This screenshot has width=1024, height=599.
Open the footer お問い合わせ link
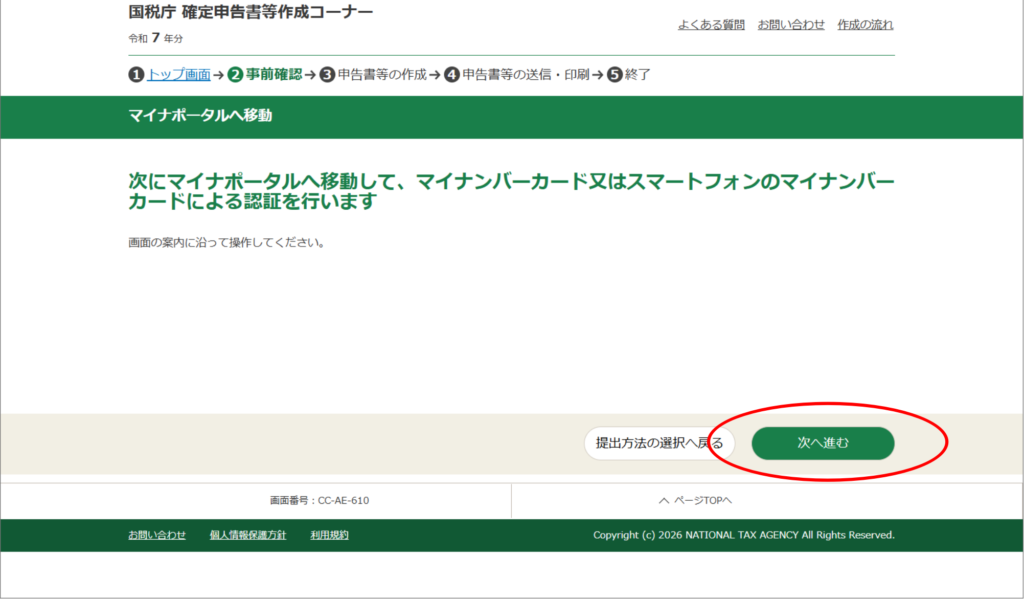[157, 535]
